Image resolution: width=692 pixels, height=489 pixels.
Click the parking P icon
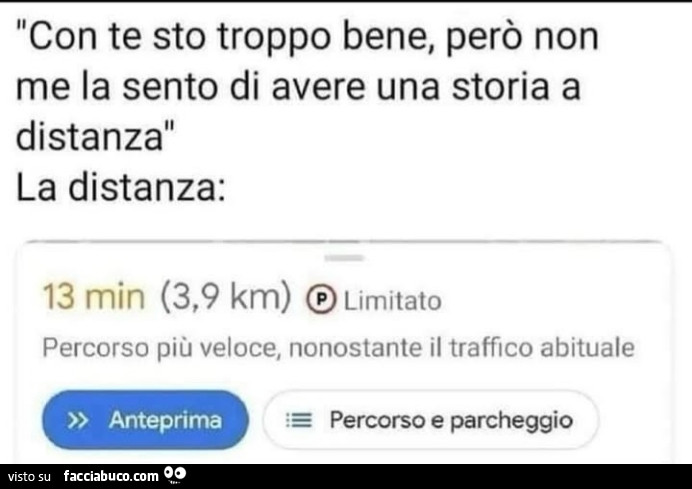pyautogui.click(x=321, y=300)
